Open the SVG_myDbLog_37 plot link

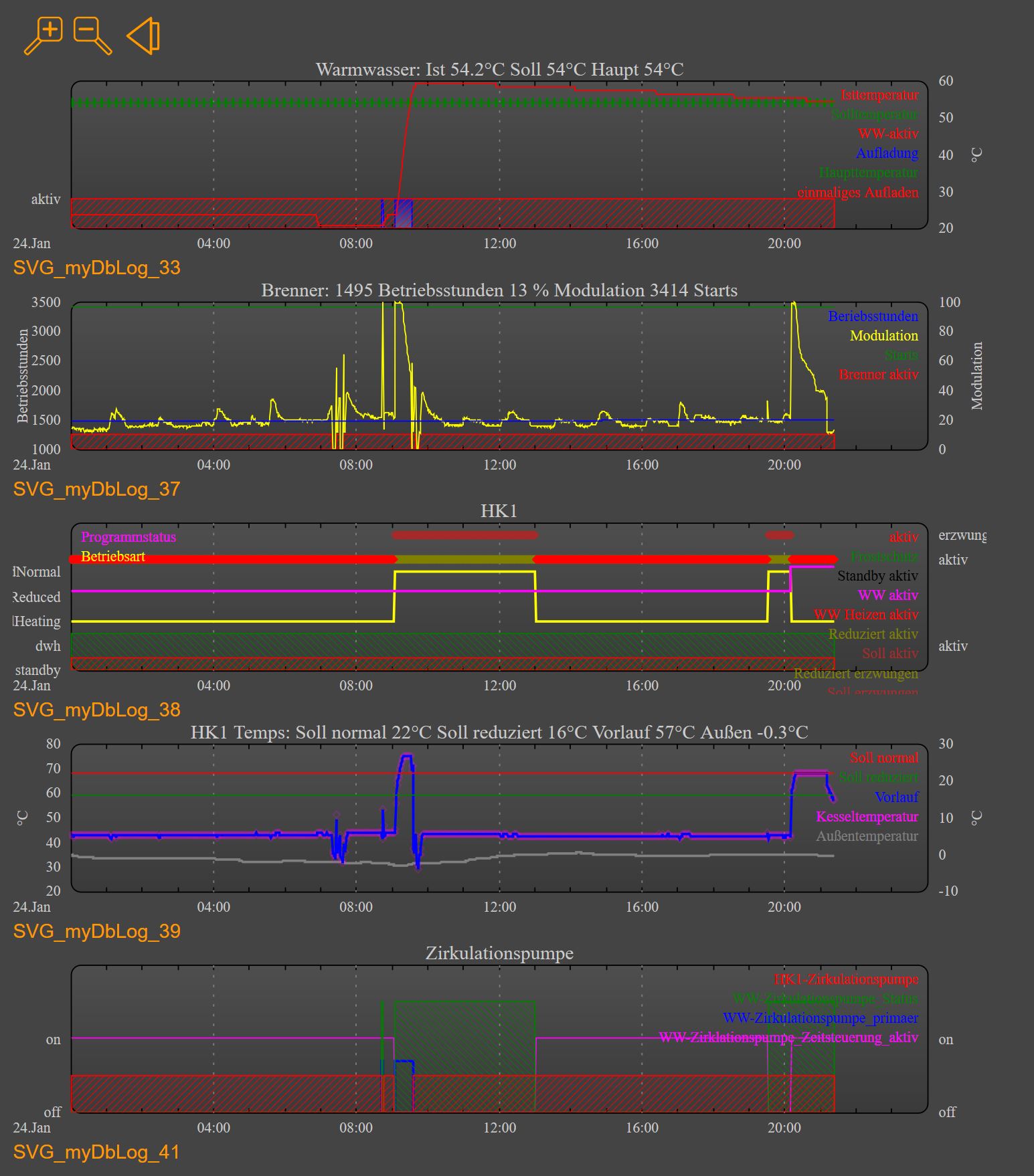point(97,489)
